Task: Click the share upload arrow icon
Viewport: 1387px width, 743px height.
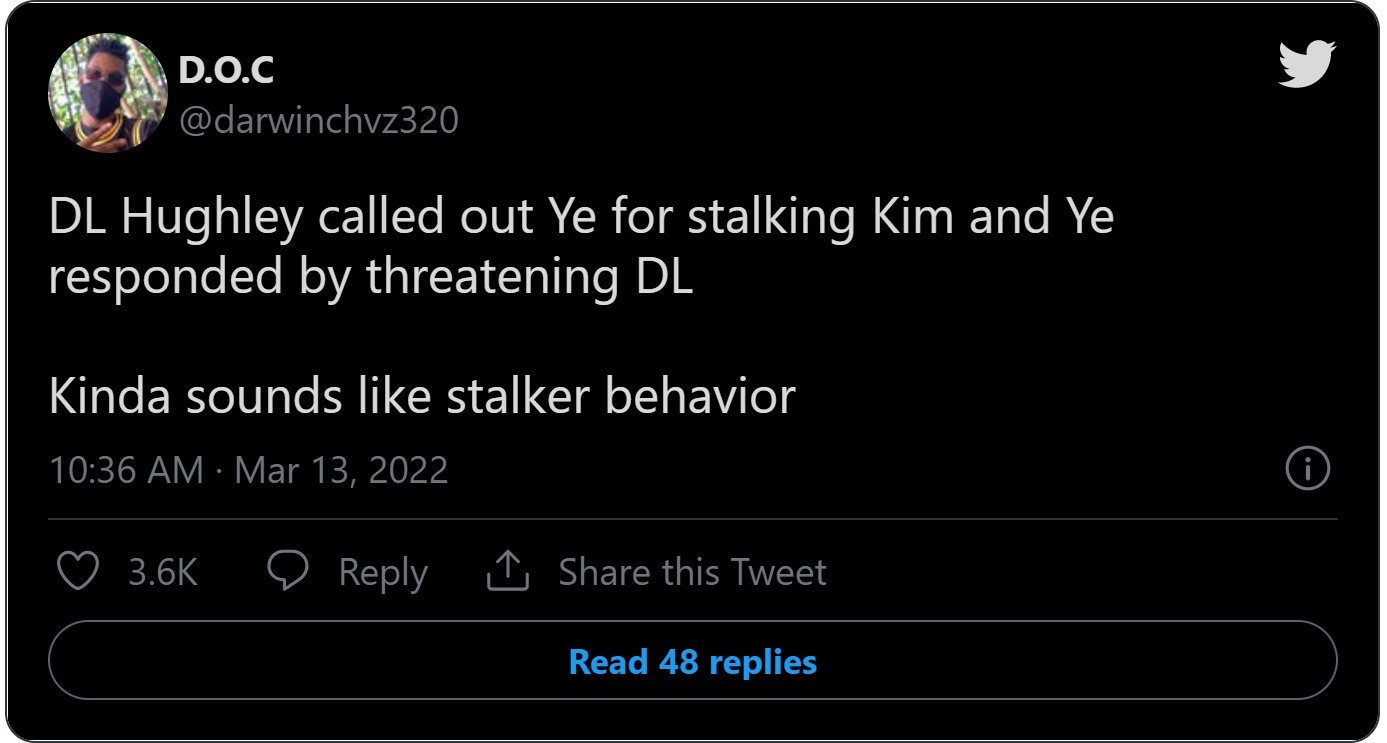Action: (507, 572)
